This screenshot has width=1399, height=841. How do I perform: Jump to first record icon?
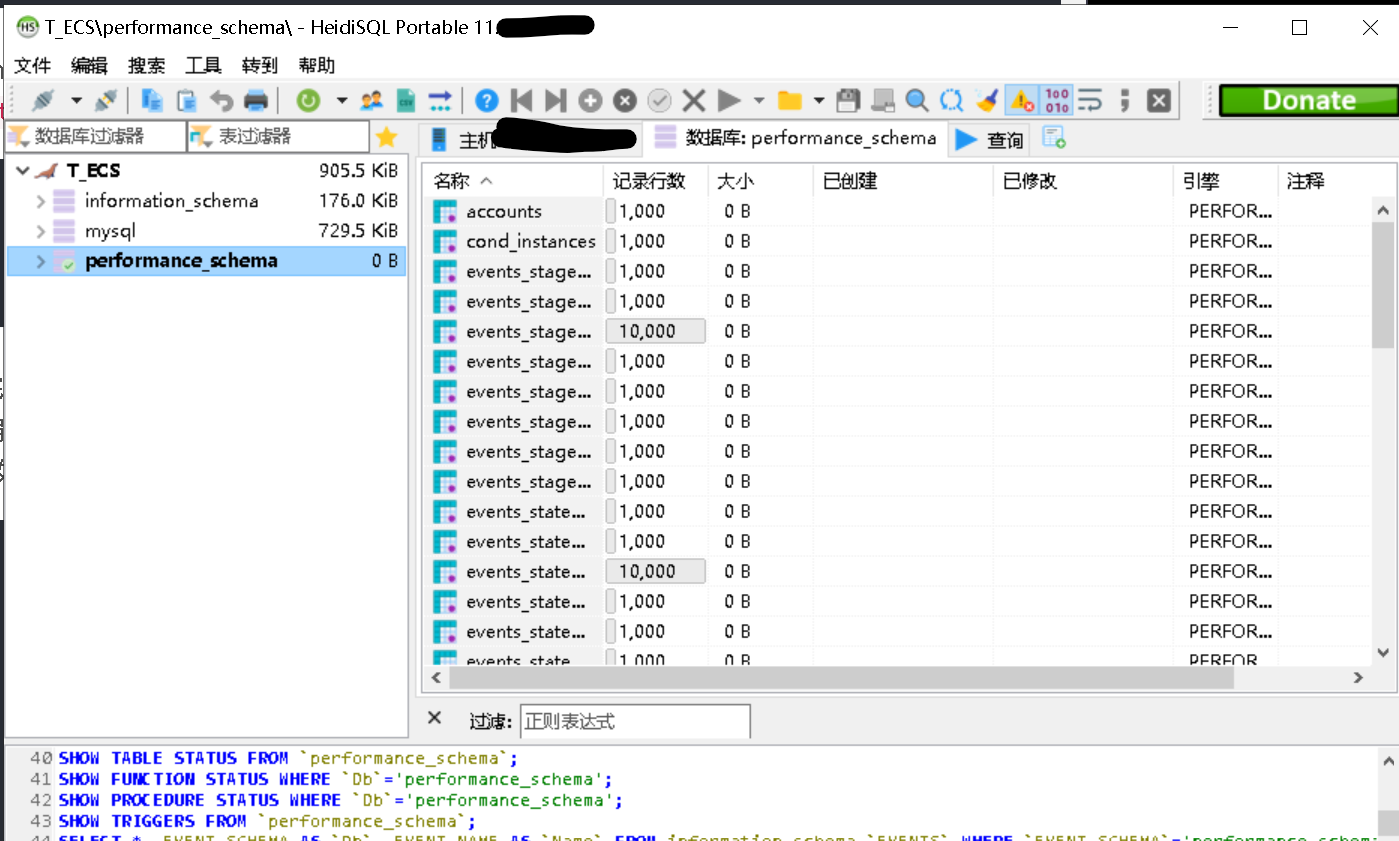tap(521, 100)
